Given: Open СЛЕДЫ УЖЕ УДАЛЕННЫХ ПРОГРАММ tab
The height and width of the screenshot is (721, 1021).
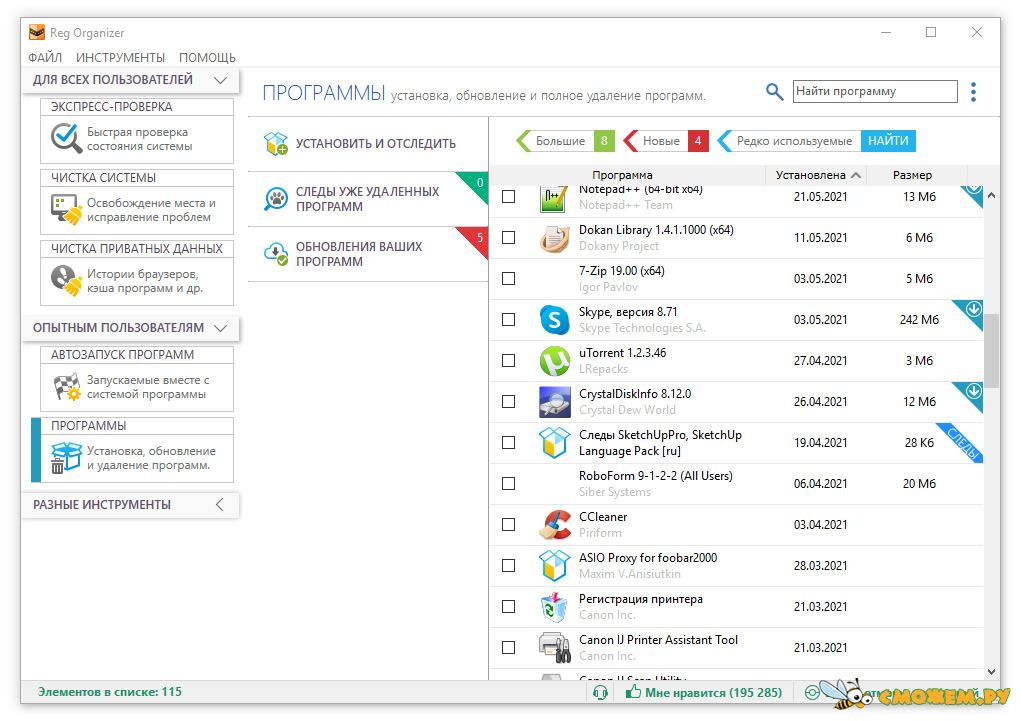Looking at the screenshot, I should [x=368, y=199].
